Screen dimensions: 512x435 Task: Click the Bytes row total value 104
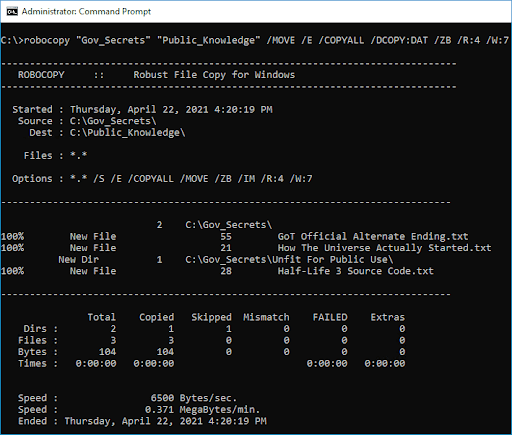[107, 352]
